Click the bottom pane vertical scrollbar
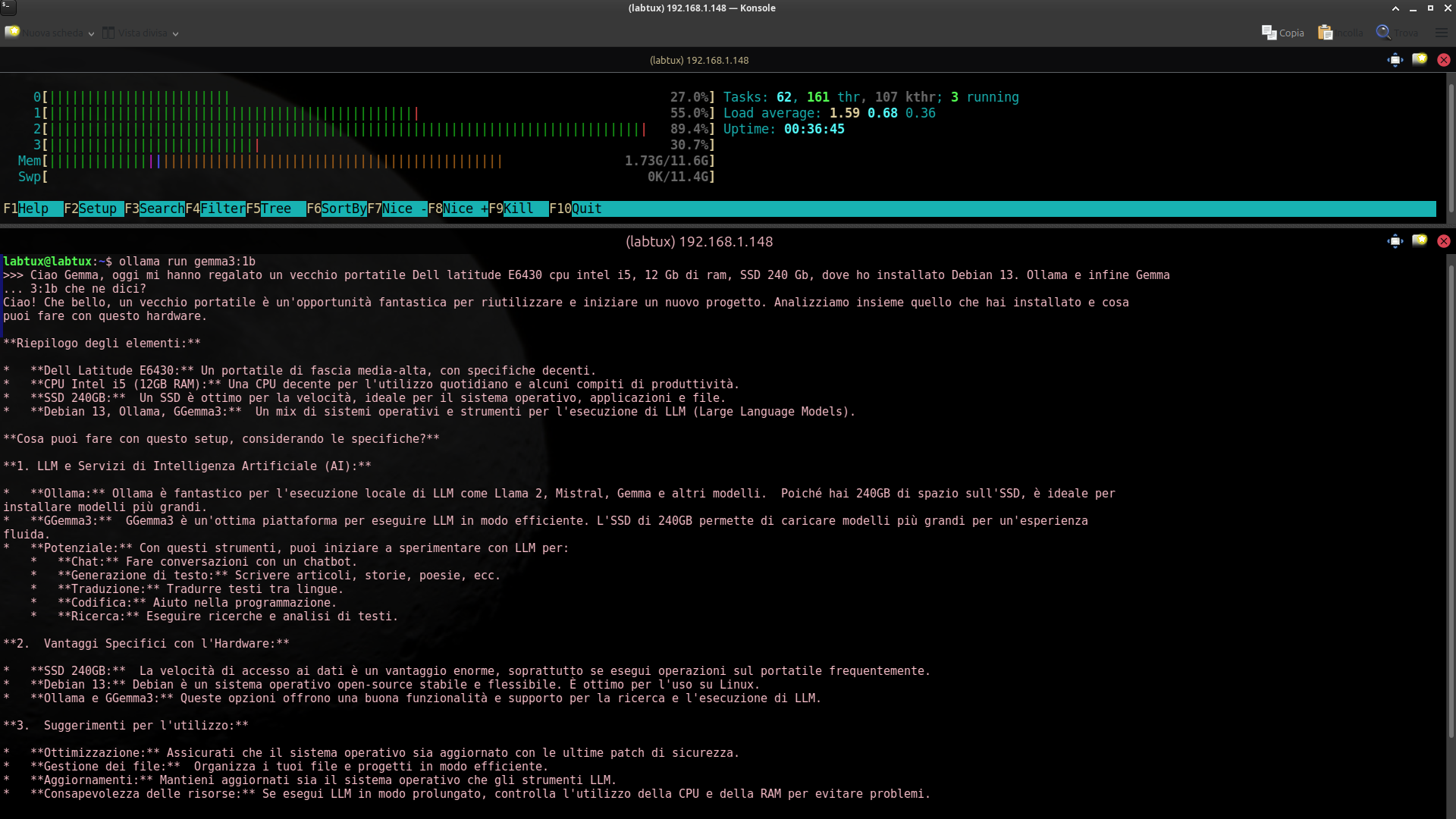The height and width of the screenshot is (819, 1456). 1451,500
